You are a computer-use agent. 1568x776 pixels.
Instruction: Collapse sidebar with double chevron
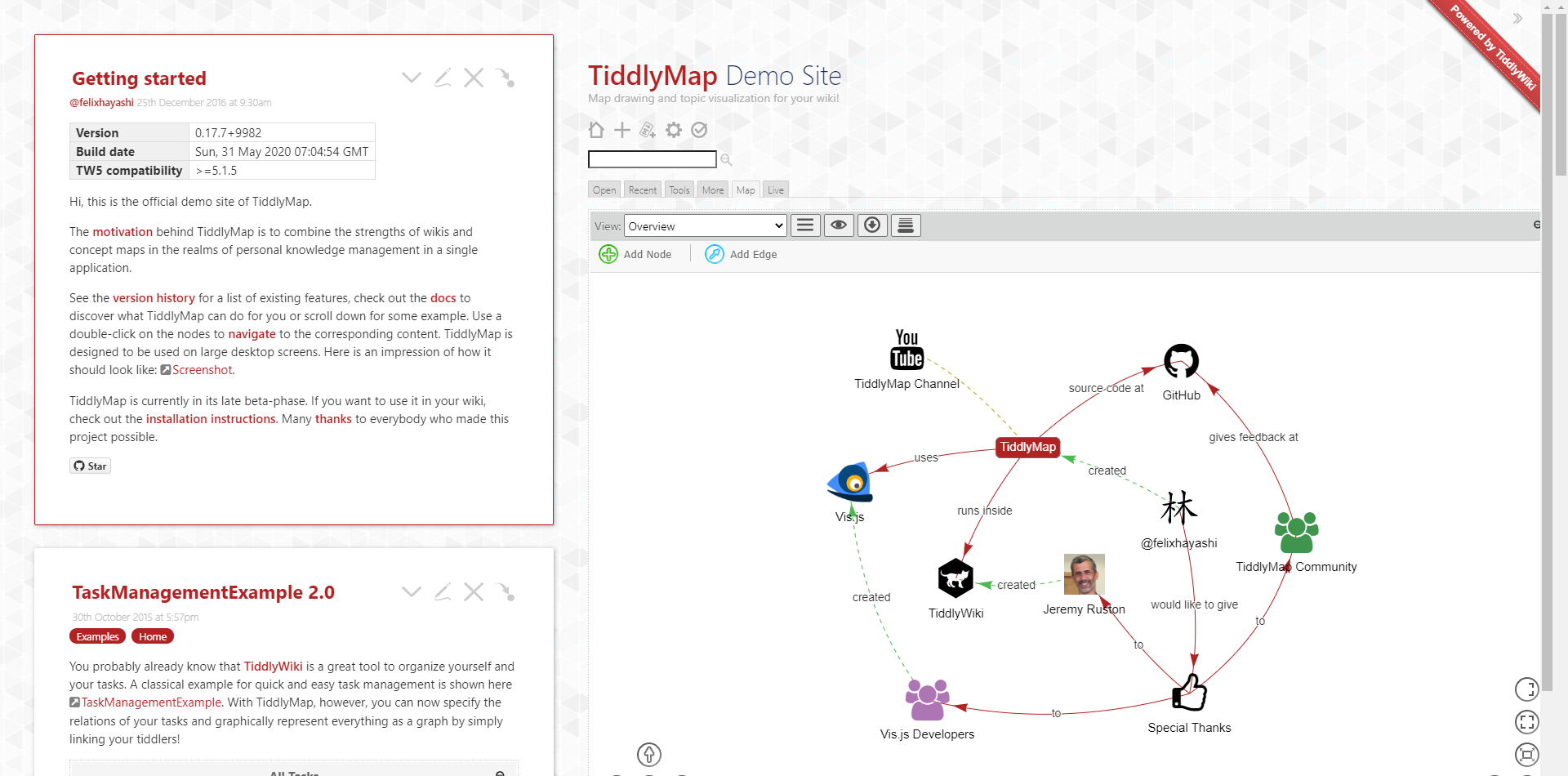[1517, 18]
